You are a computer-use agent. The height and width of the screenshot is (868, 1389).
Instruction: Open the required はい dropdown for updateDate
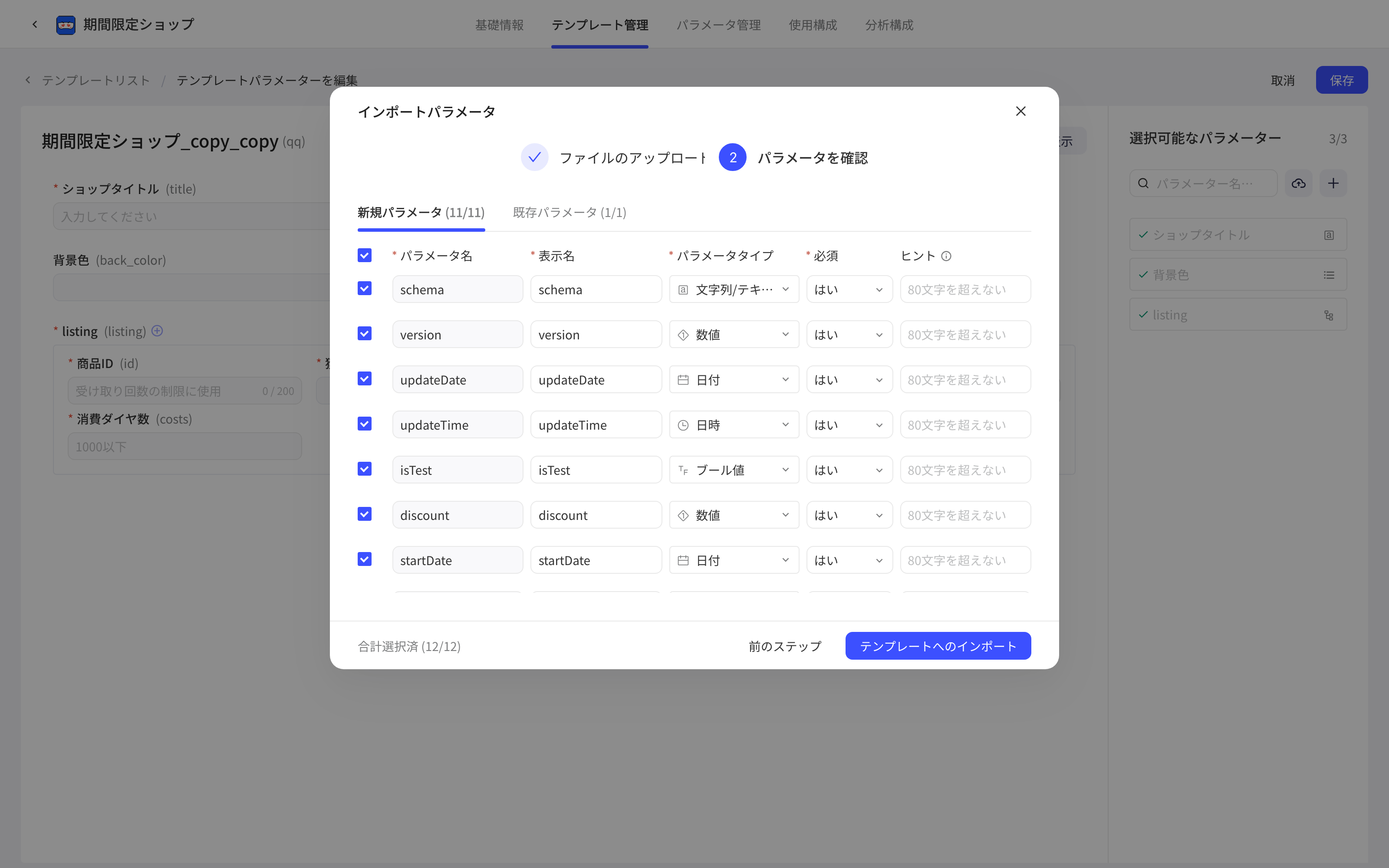pos(849,379)
